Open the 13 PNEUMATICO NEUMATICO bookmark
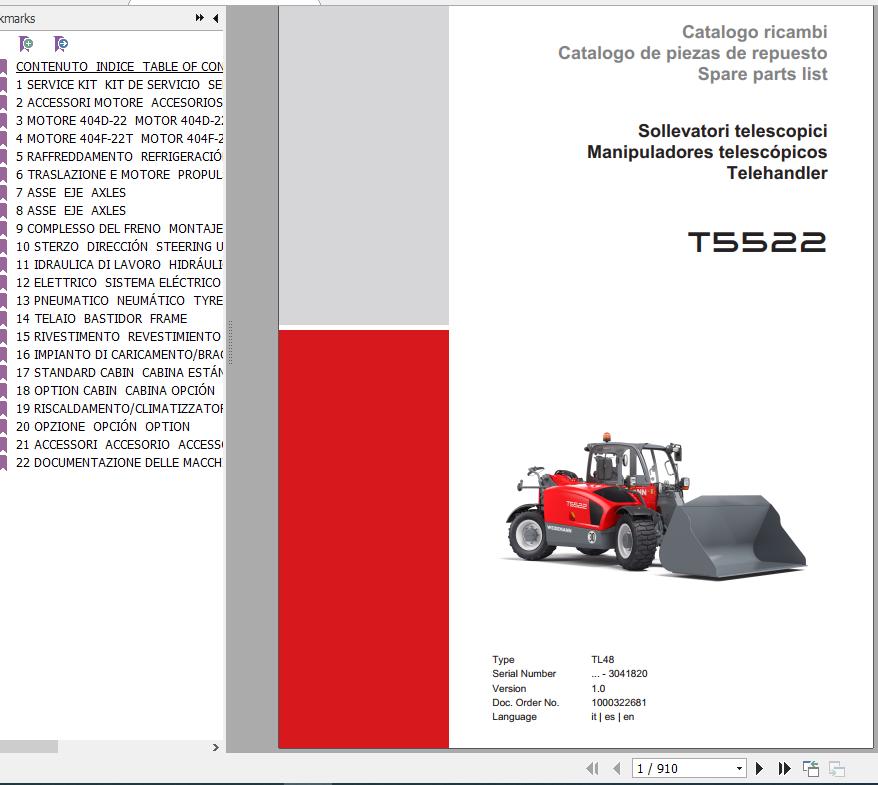The width and height of the screenshot is (878, 785). (110, 300)
